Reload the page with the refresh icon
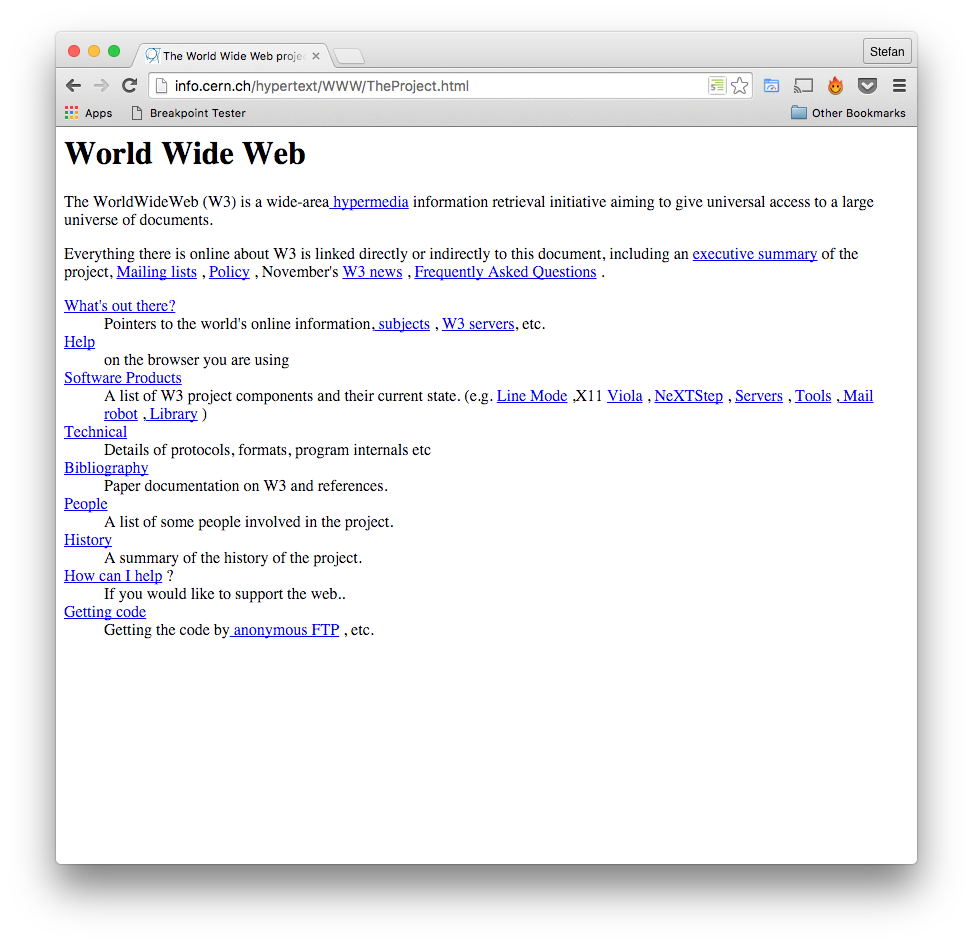 pos(129,86)
